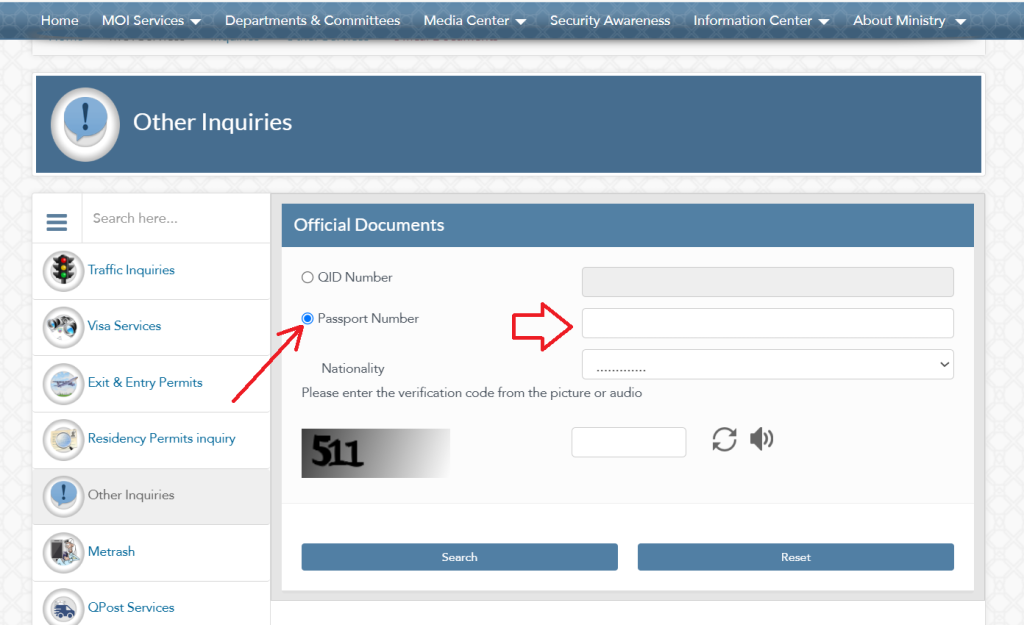Refresh the verification code image
The width and height of the screenshot is (1024, 625).
[x=724, y=439]
